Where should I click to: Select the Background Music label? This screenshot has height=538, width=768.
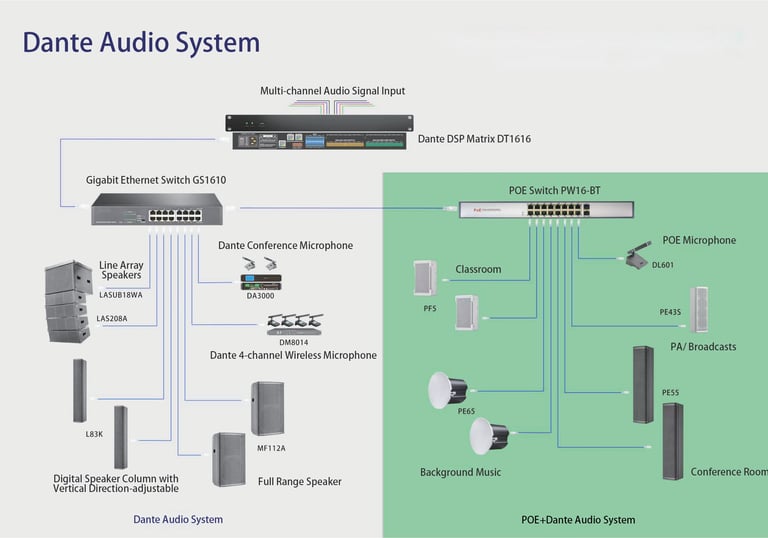[x=460, y=472]
